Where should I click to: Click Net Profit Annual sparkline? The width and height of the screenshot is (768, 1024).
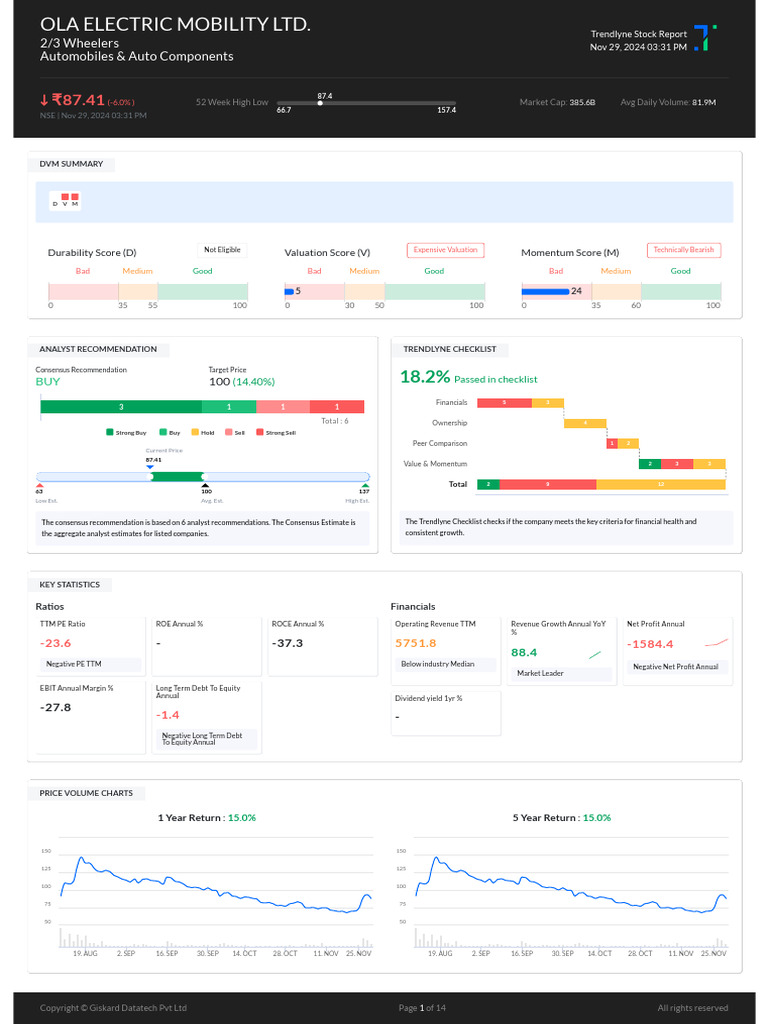tap(716, 643)
